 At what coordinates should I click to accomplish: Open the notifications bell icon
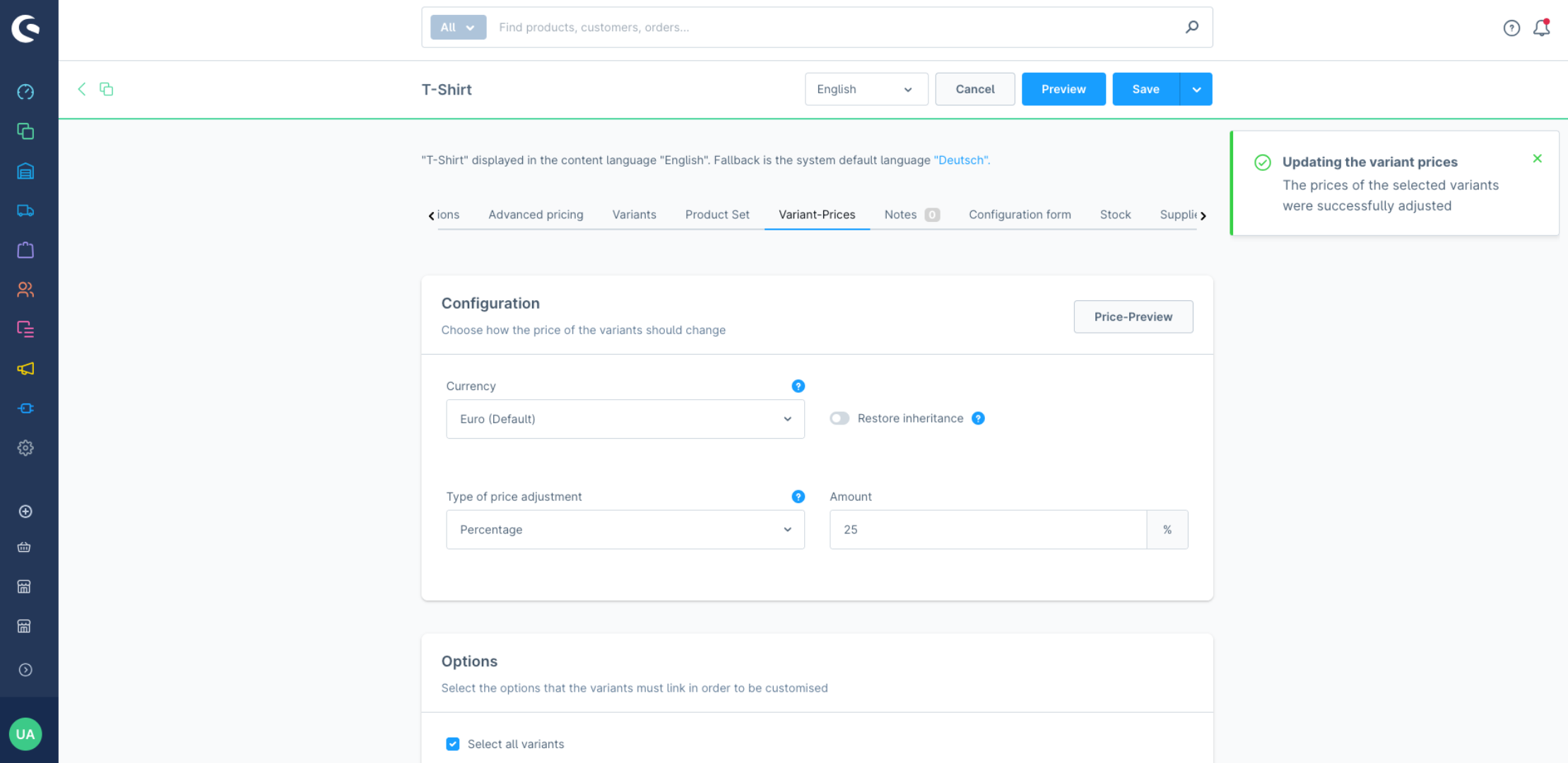coord(1542,28)
